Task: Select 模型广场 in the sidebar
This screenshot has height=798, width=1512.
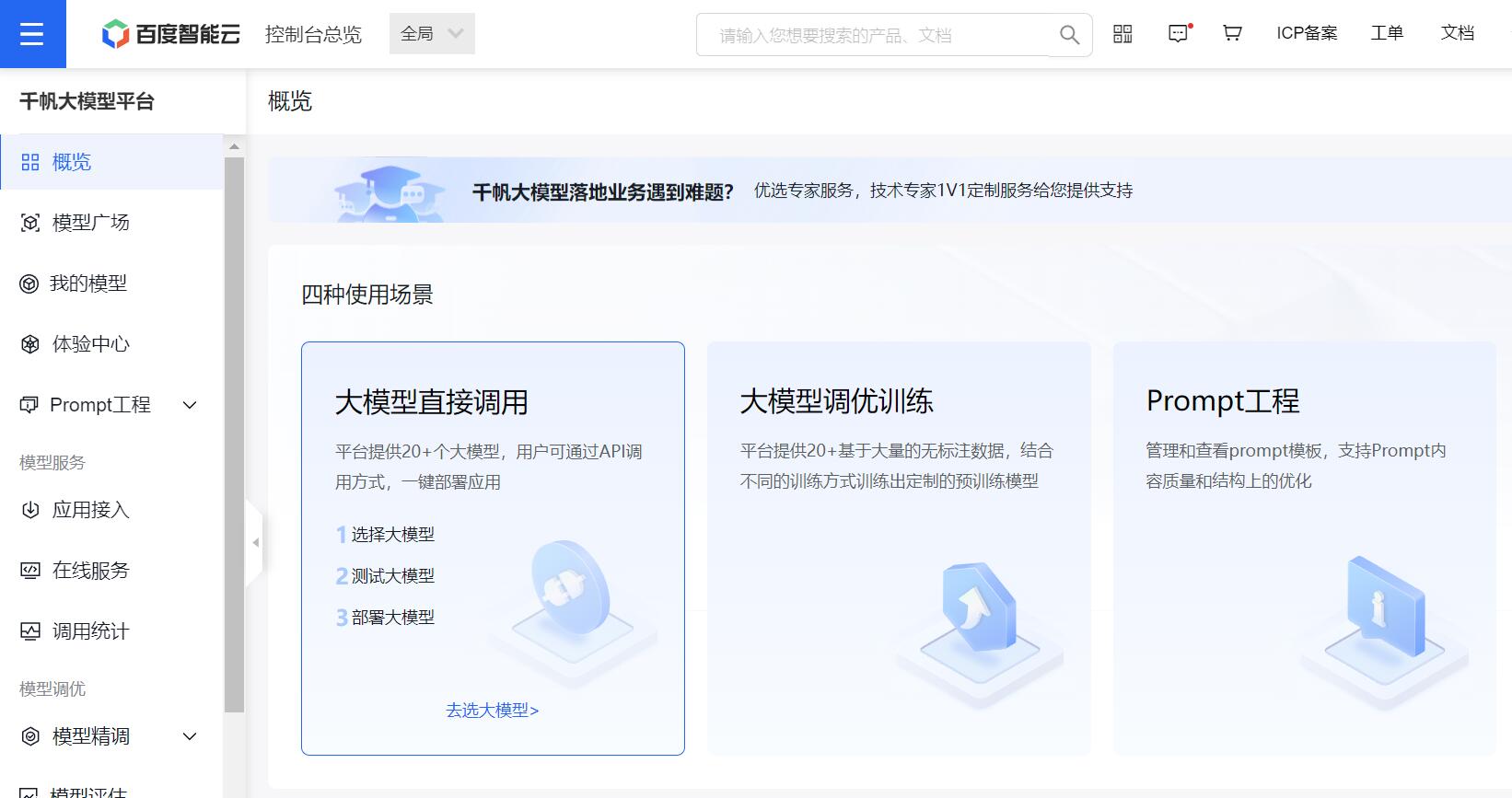Action: point(90,223)
